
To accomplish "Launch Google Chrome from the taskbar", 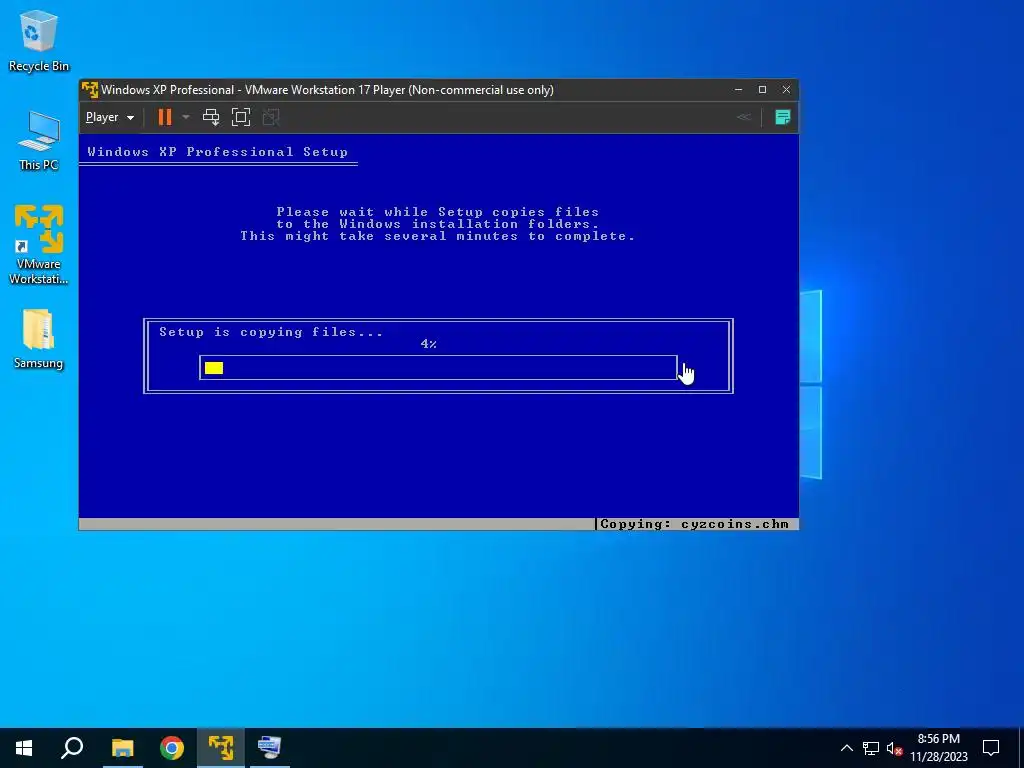I will 172,748.
